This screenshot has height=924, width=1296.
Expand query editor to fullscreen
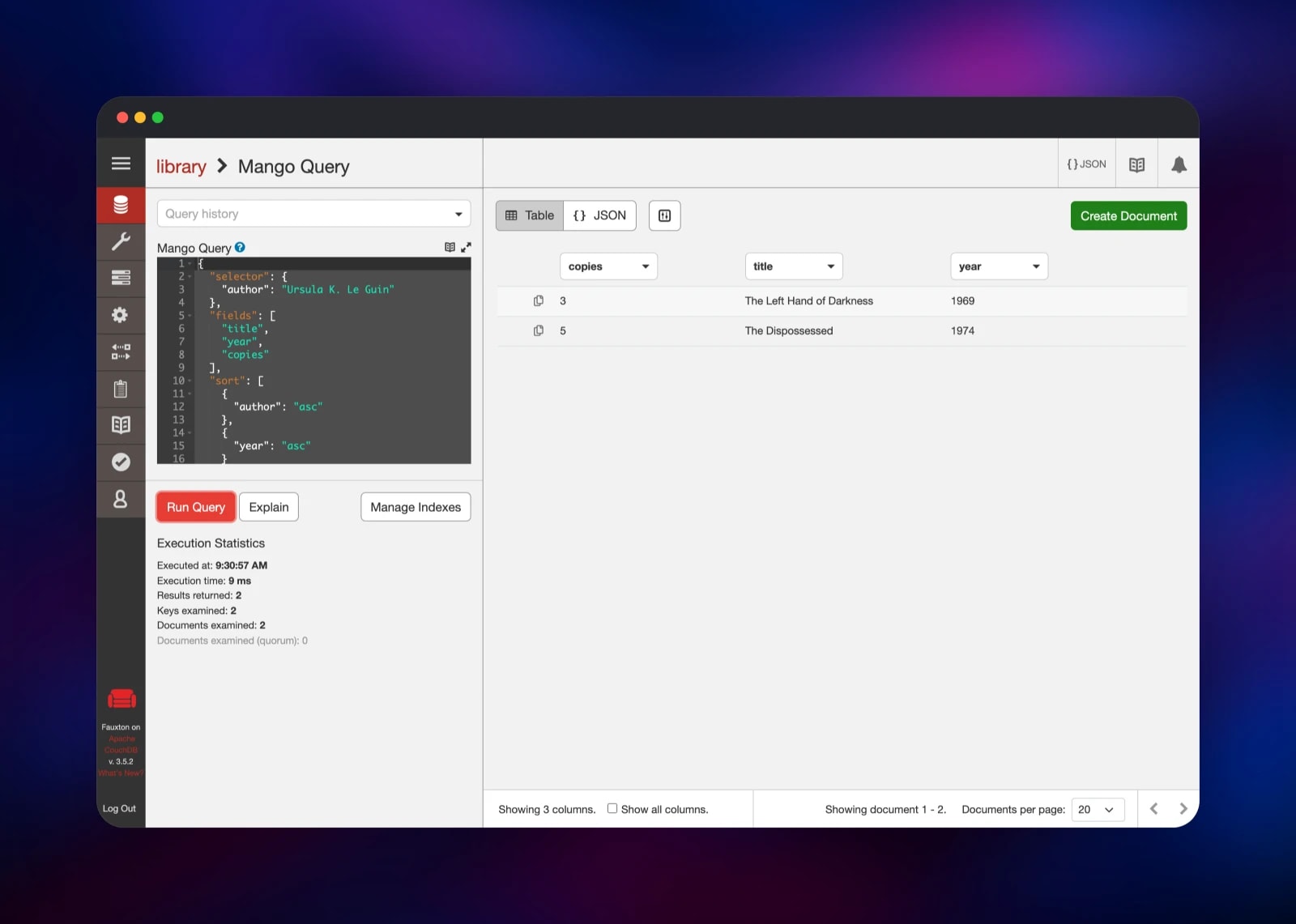(x=466, y=247)
